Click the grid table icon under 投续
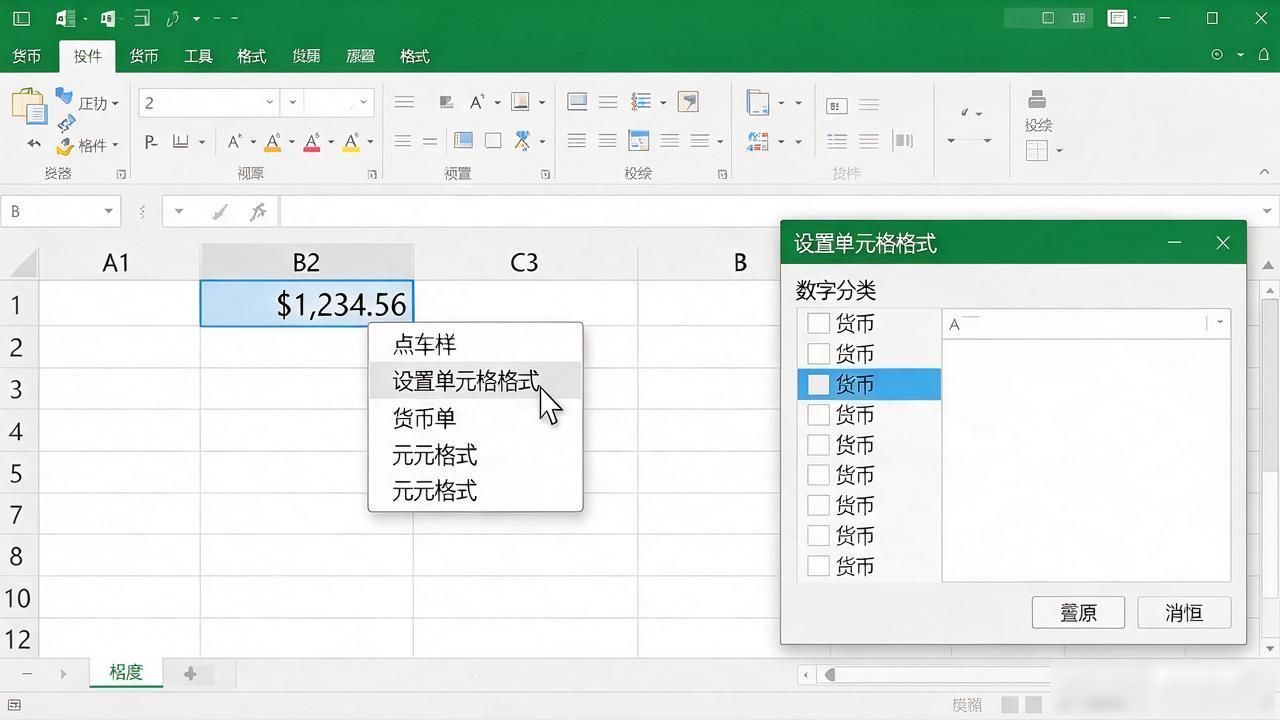Viewport: 1280px width, 720px height. pos(1037,150)
